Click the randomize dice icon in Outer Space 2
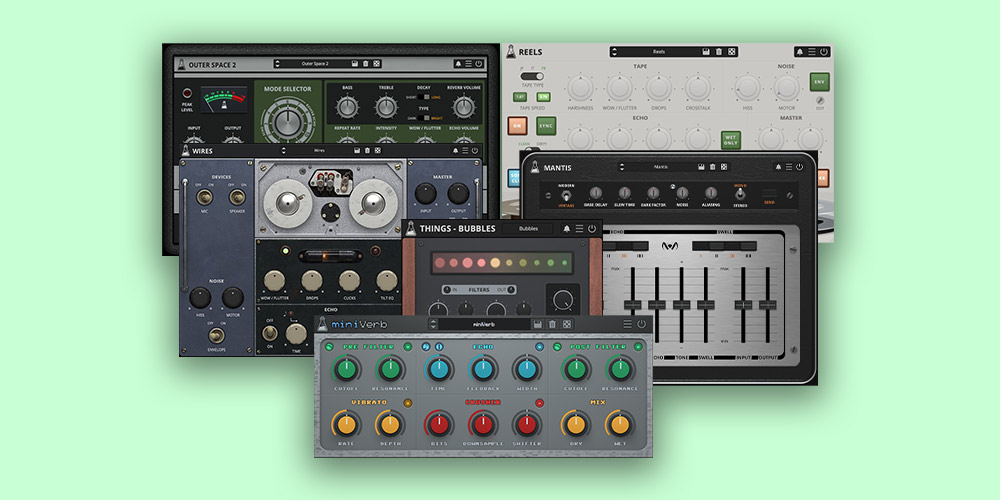Screen dimensions: 1000x500 point(376,64)
